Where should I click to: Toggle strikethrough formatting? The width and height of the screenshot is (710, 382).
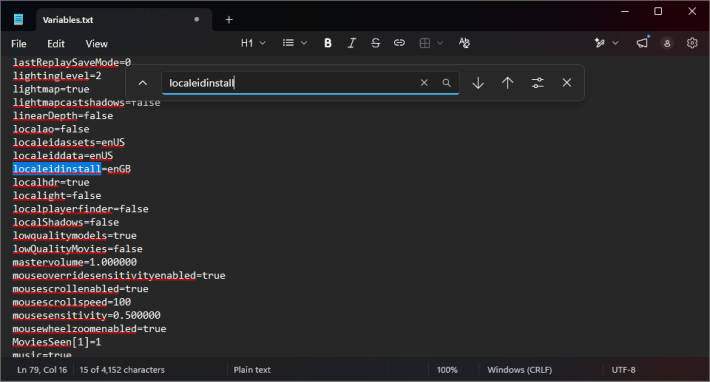(375, 43)
